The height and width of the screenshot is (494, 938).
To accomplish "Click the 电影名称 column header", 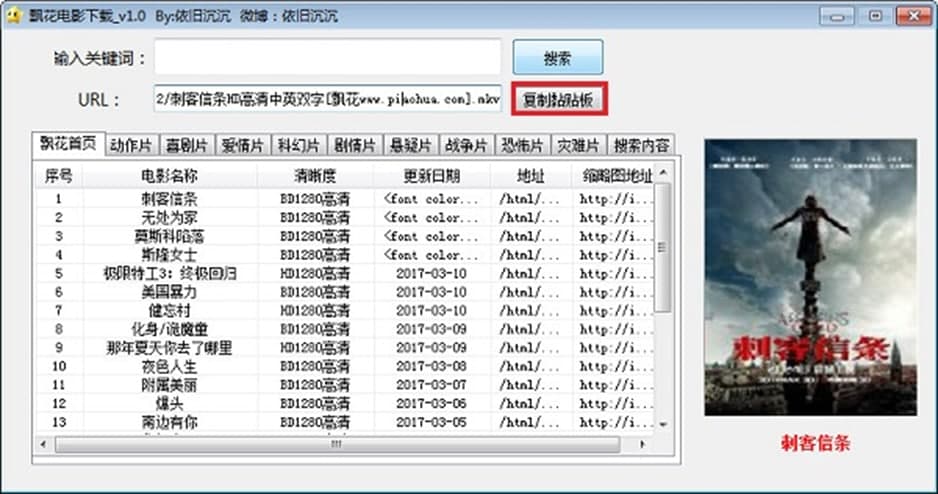I will click(169, 176).
